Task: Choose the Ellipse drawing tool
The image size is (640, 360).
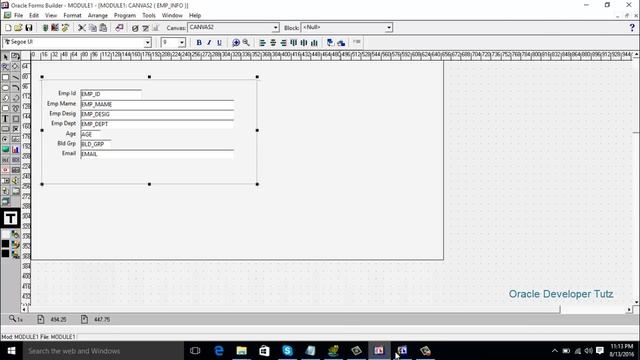Action: (5, 87)
